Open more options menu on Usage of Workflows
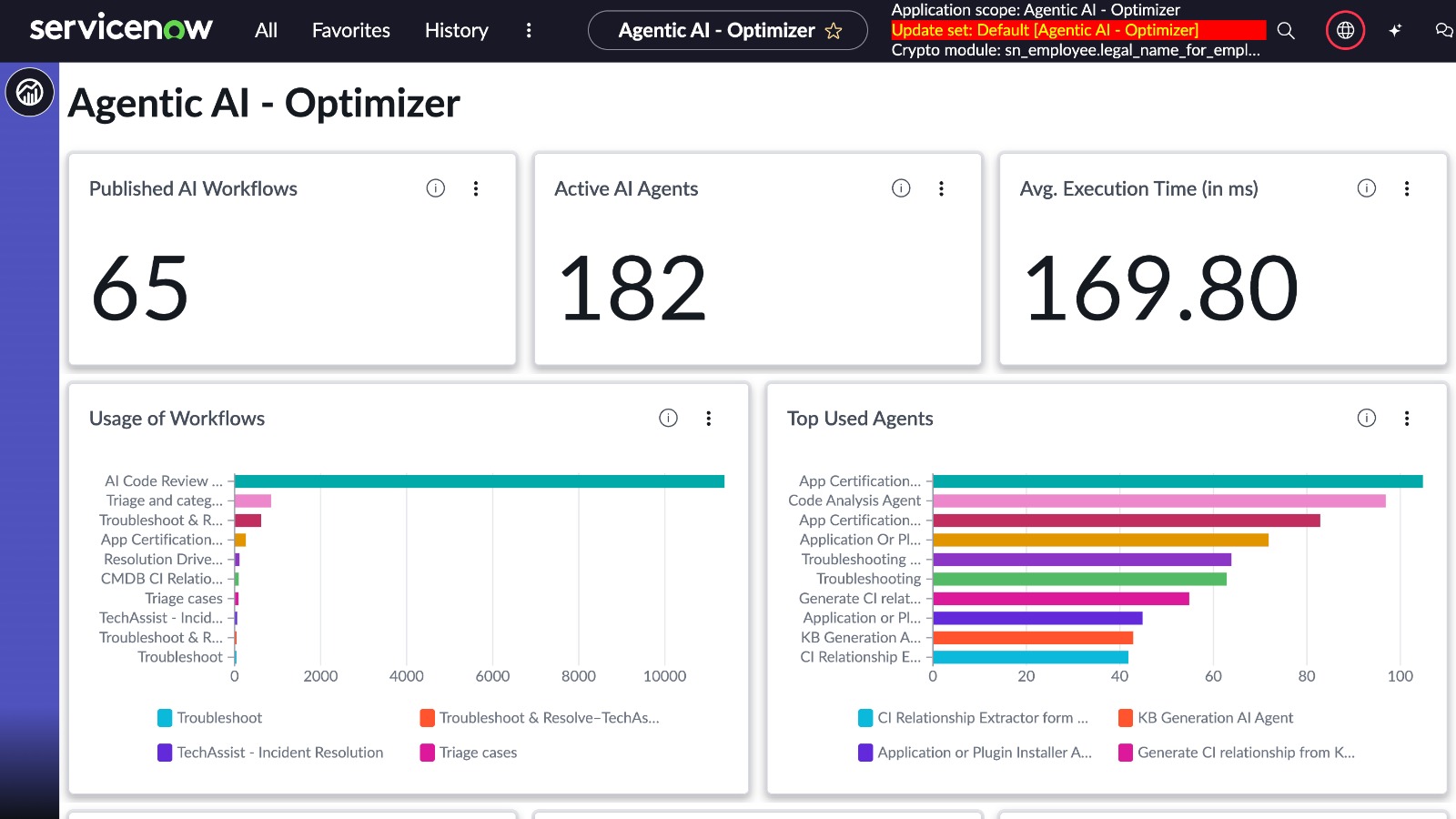This screenshot has width=1456, height=819. tap(709, 419)
